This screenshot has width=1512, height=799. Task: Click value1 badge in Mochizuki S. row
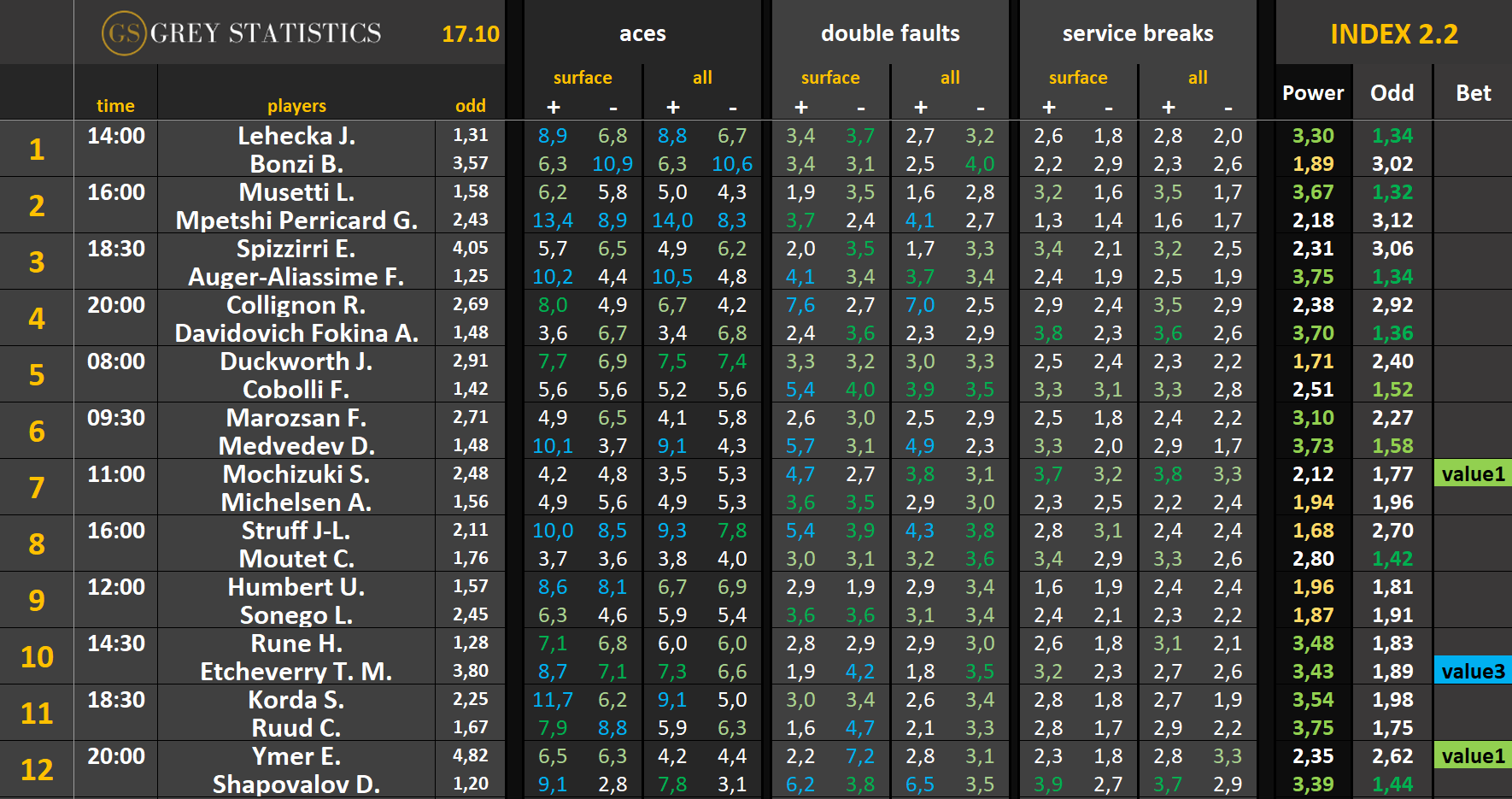(1473, 473)
